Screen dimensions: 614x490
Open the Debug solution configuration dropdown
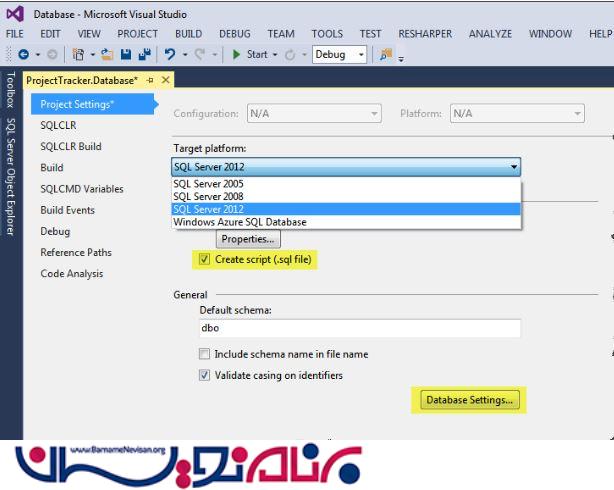pyautogui.click(x=360, y=55)
